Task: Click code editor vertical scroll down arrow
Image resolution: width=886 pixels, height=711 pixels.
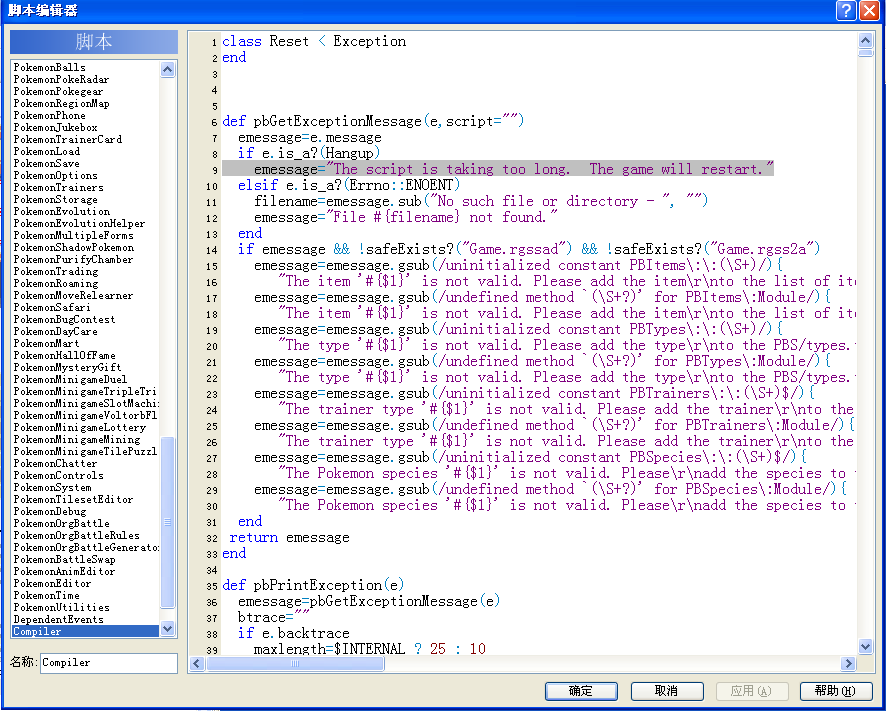Action: tap(865, 646)
